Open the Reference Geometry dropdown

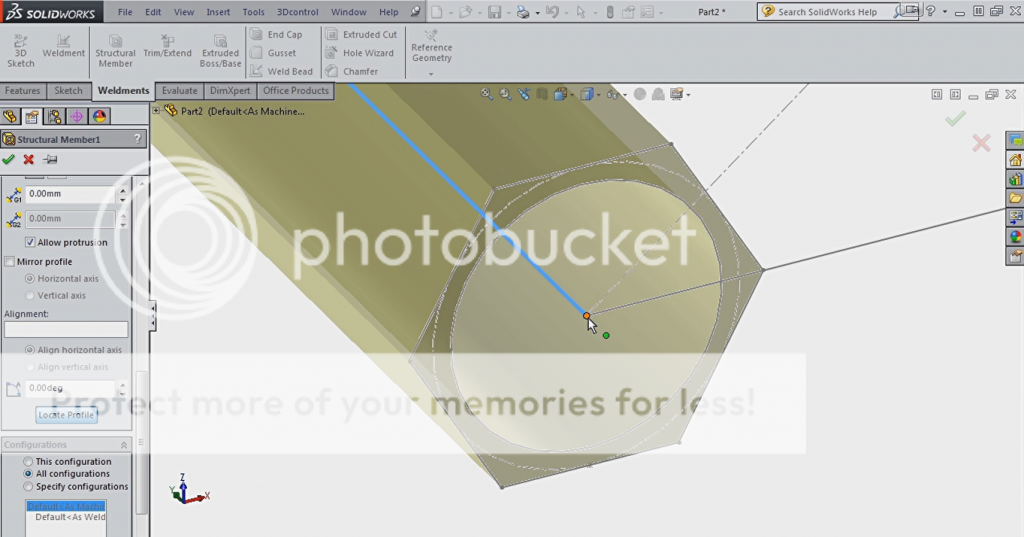click(431, 74)
